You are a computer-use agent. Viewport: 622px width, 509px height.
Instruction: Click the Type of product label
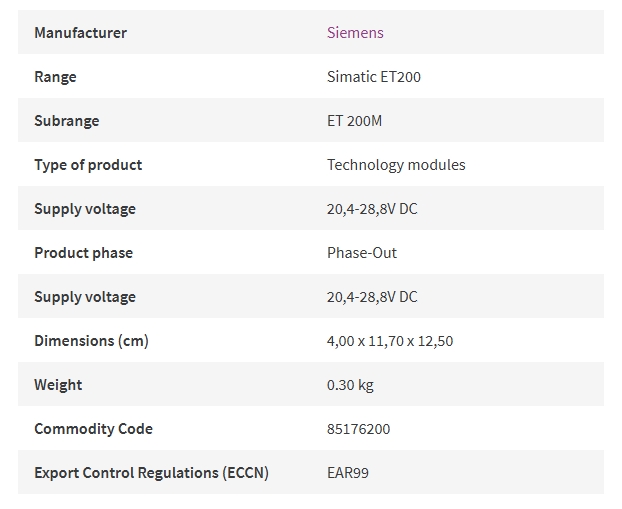click(88, 165)
